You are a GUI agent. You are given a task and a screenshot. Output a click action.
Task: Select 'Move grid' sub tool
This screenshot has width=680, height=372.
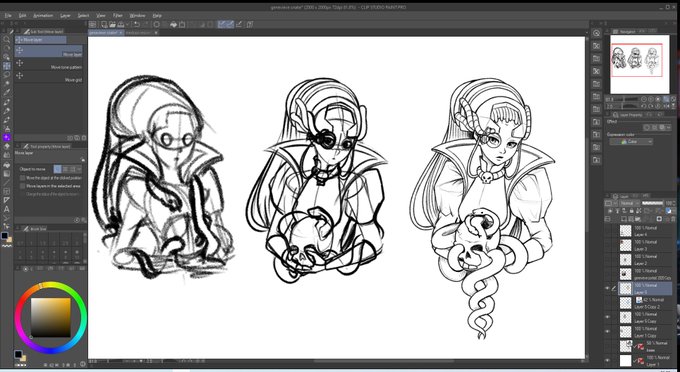(48, 77)
